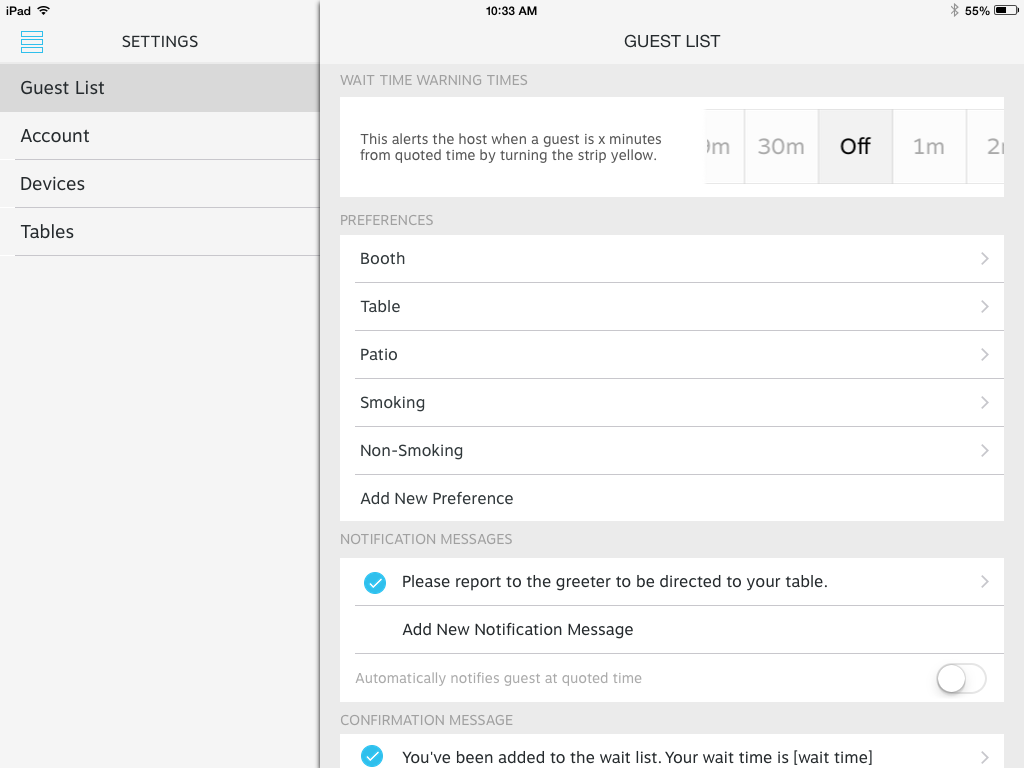
Task: Enable automatic guest notification at quoted time
Action: point(961,679)
